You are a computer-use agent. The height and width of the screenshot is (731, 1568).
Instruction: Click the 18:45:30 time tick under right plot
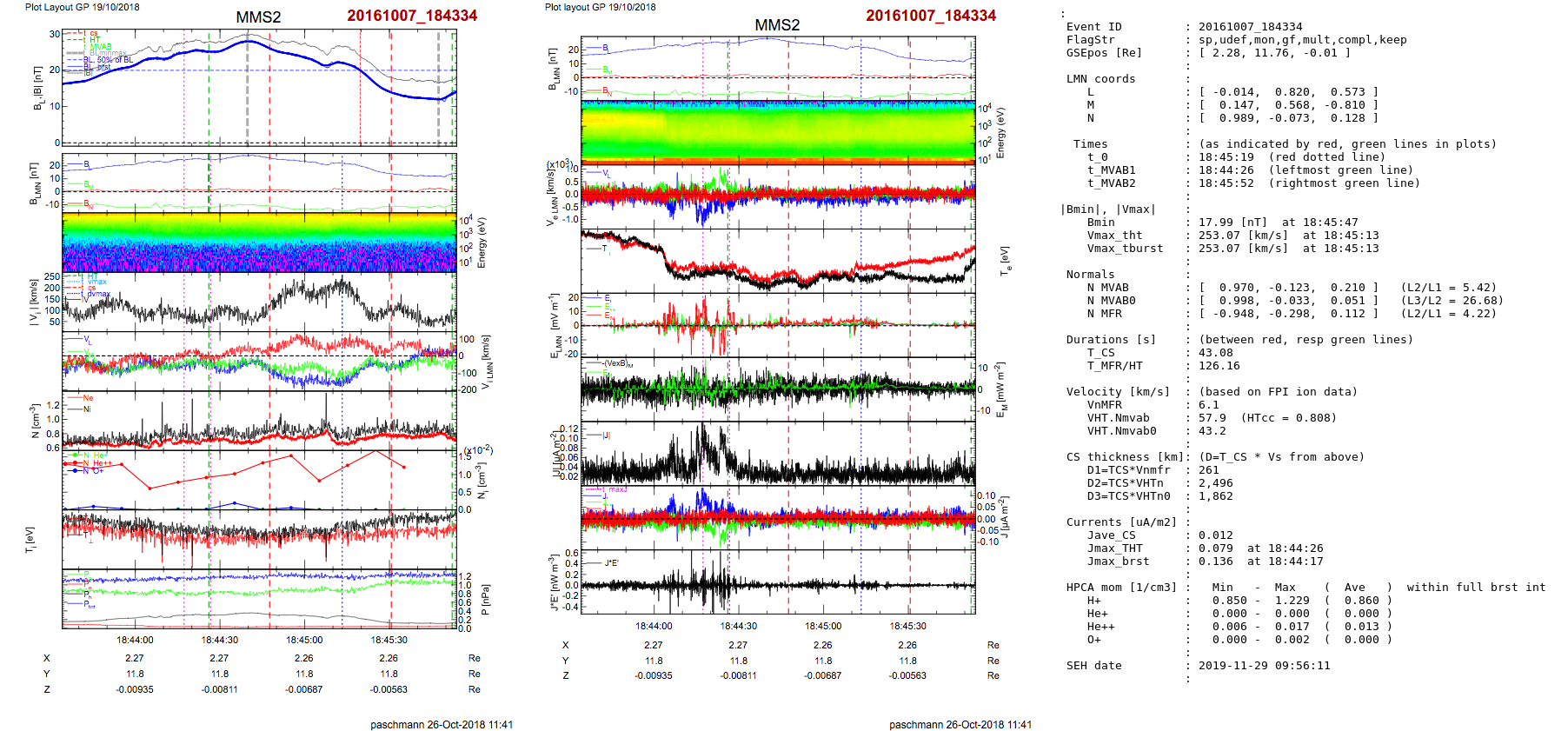(907, 626)
